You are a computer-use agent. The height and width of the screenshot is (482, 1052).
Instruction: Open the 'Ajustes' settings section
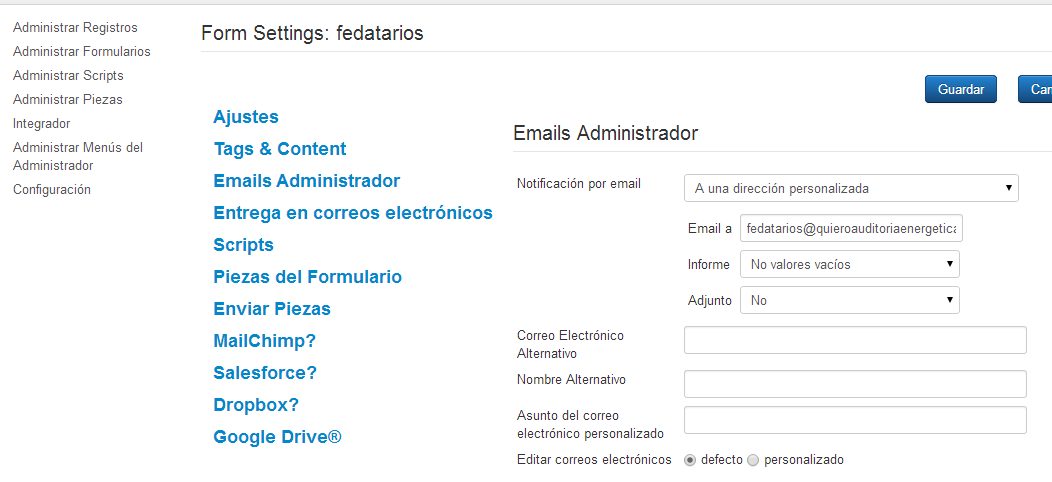pyautogui.click(x=246, y=117)
